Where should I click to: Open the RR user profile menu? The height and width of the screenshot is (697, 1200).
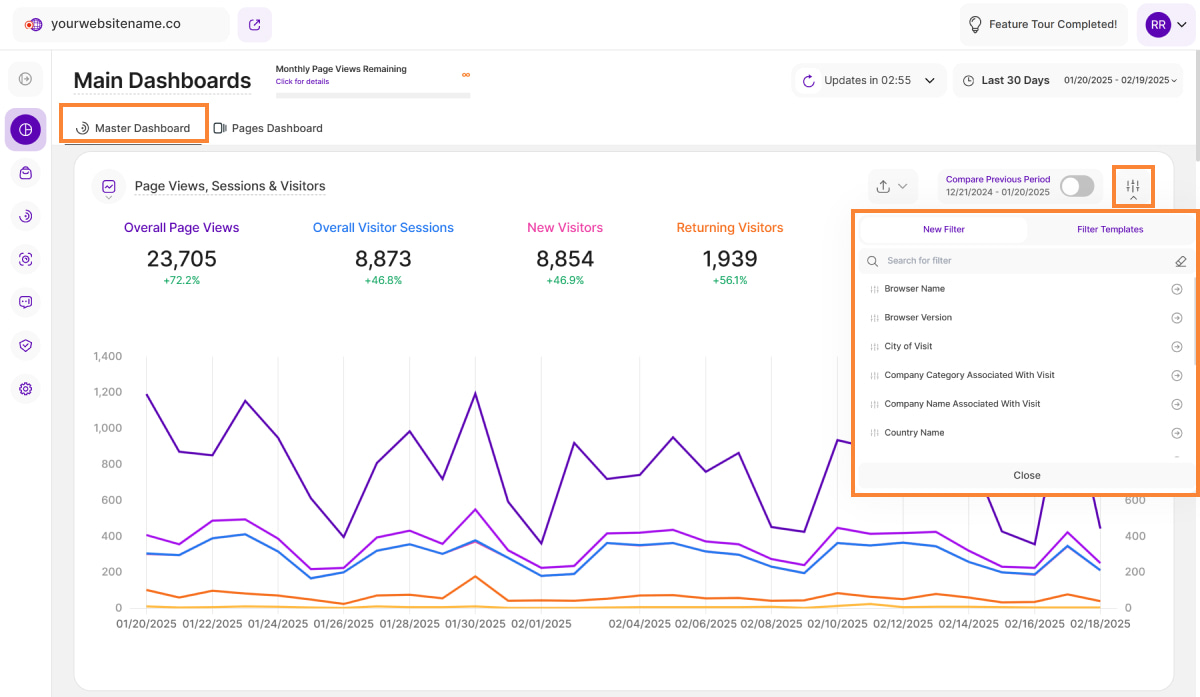pos(1166,25)
